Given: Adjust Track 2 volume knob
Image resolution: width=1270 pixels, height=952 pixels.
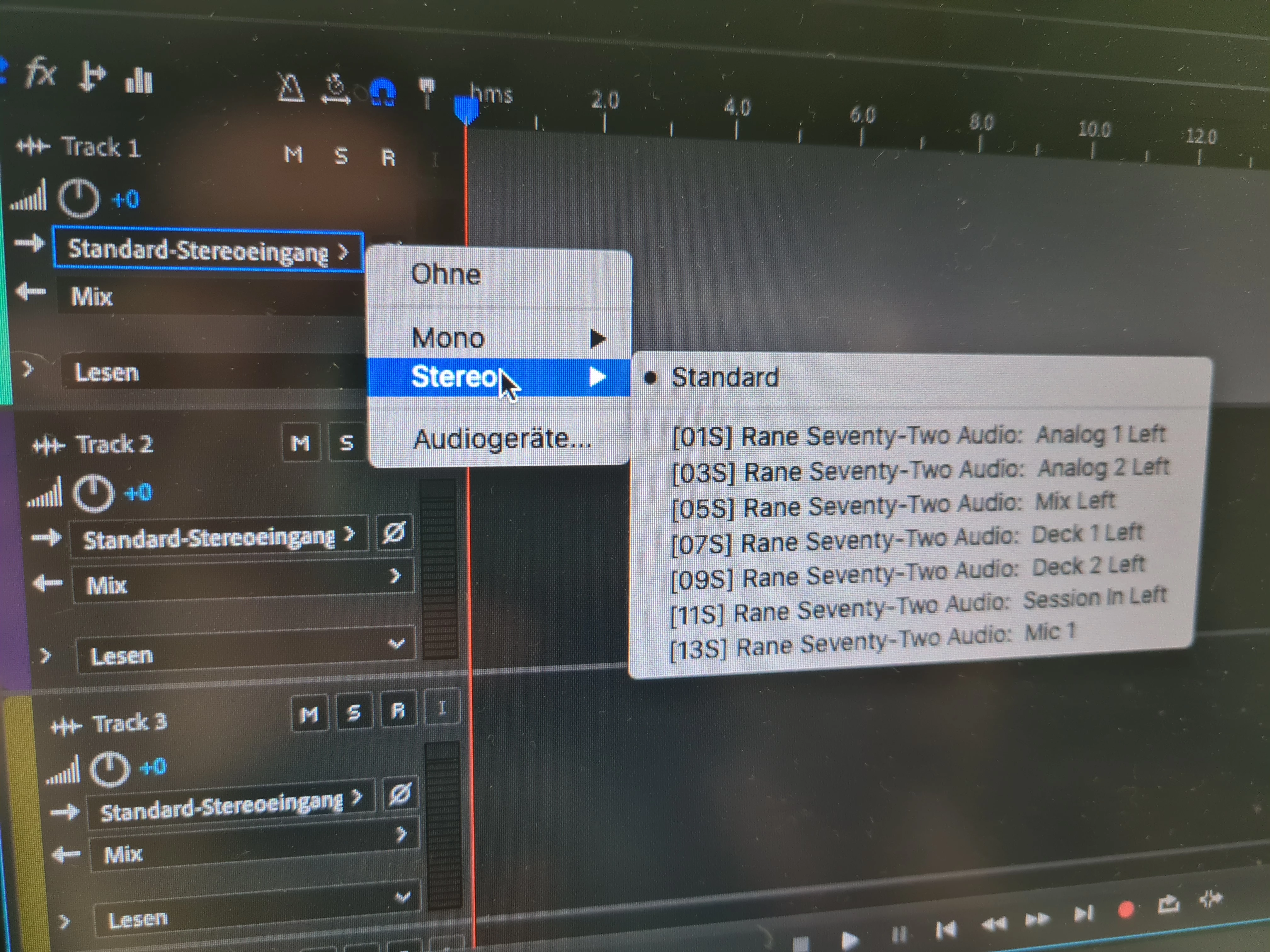Looking at the screenshot, I should tap(94, 493).
